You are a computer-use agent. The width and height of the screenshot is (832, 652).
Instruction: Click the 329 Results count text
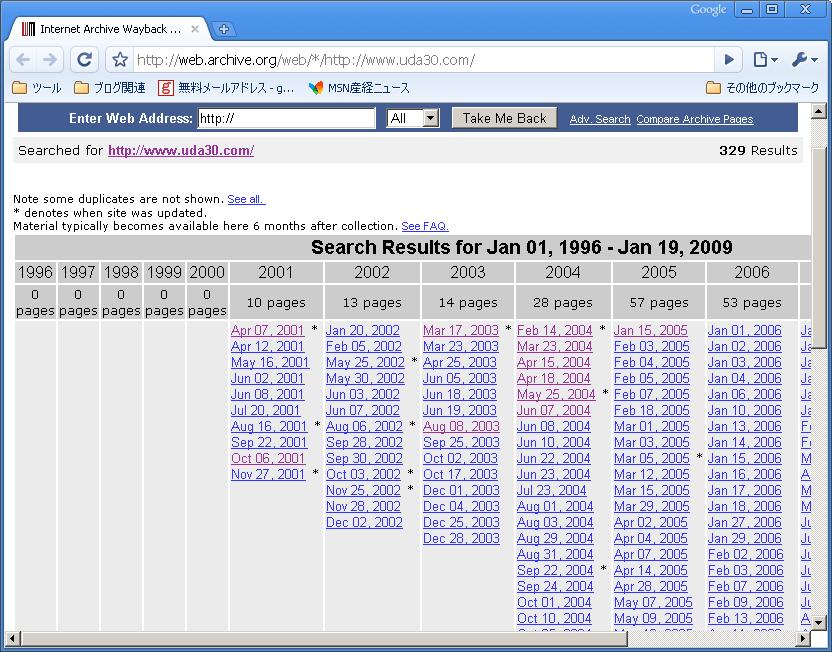(758, 151)
